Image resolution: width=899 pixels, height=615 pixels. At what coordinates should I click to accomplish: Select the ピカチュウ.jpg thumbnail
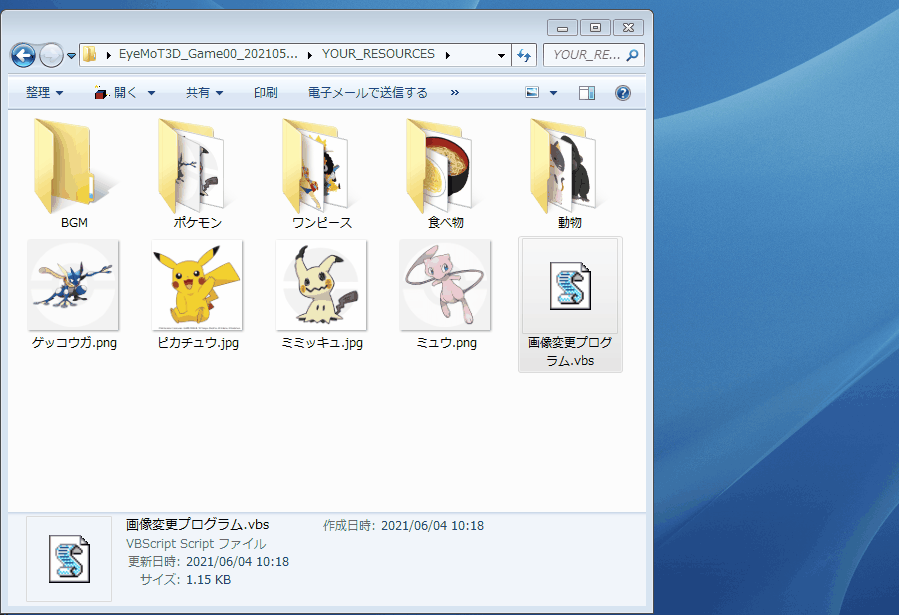click(197, 285)
